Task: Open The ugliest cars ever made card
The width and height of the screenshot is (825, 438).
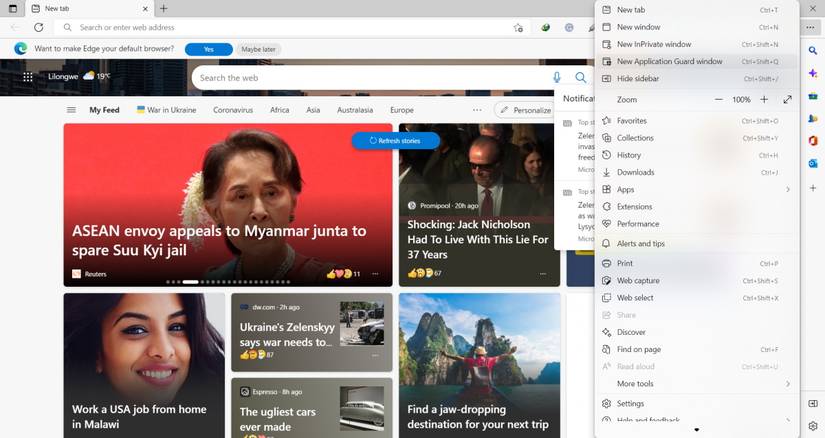Action: 312,408
